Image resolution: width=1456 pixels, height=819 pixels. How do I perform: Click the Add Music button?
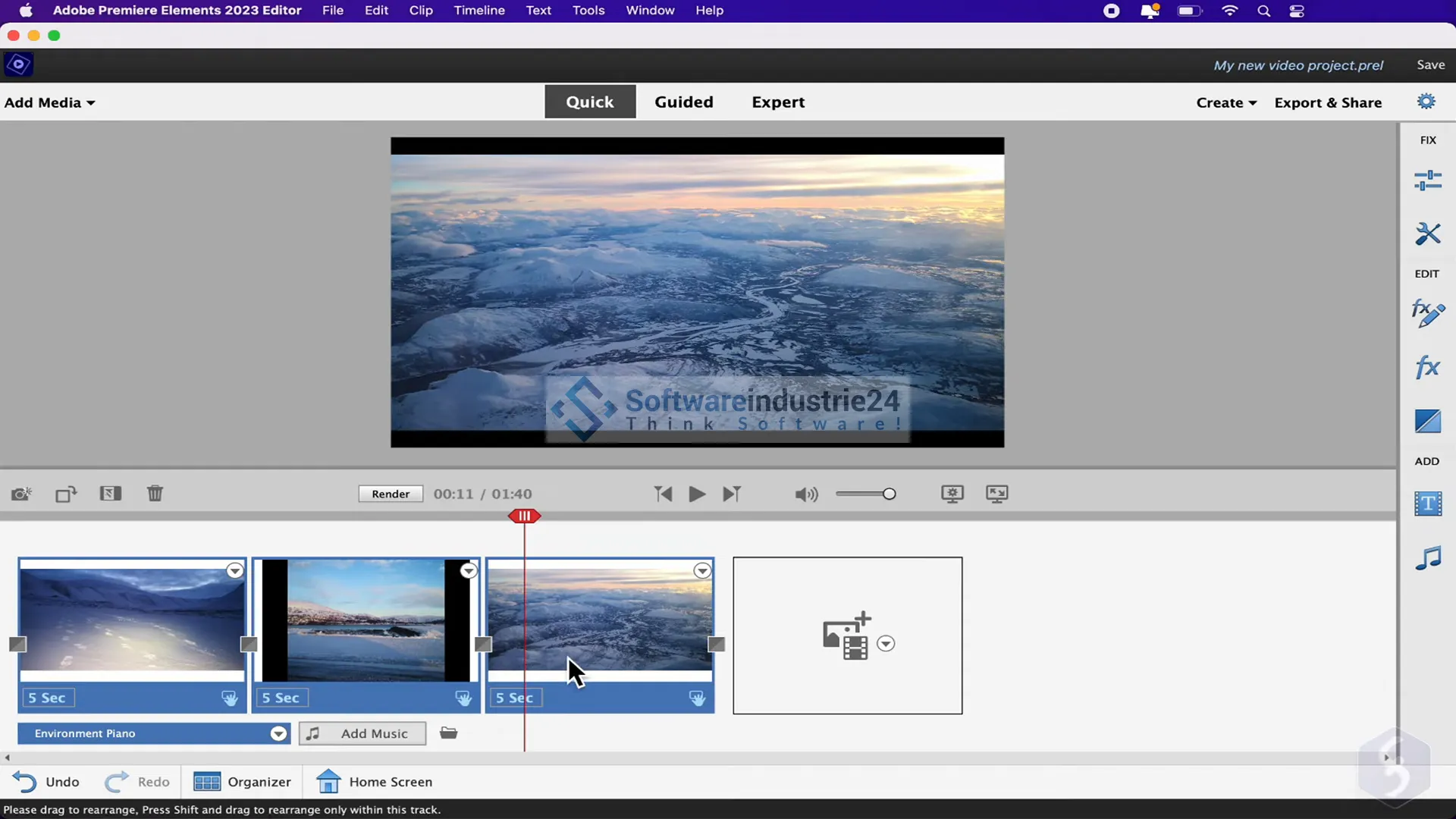point(362,733)
